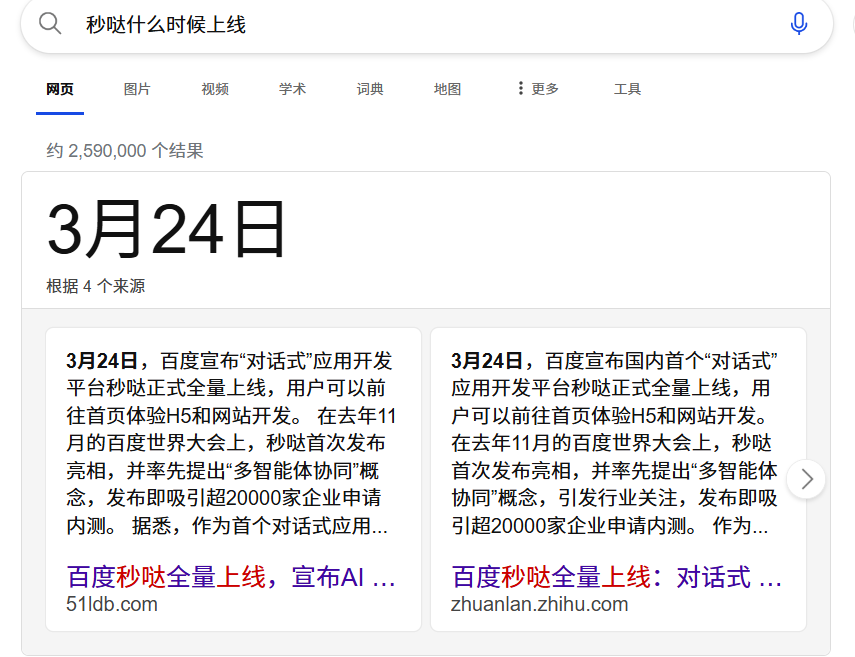Click the 51ldb.com source text
The width and height of the screenshot is (855, 657).
(112, 604)
